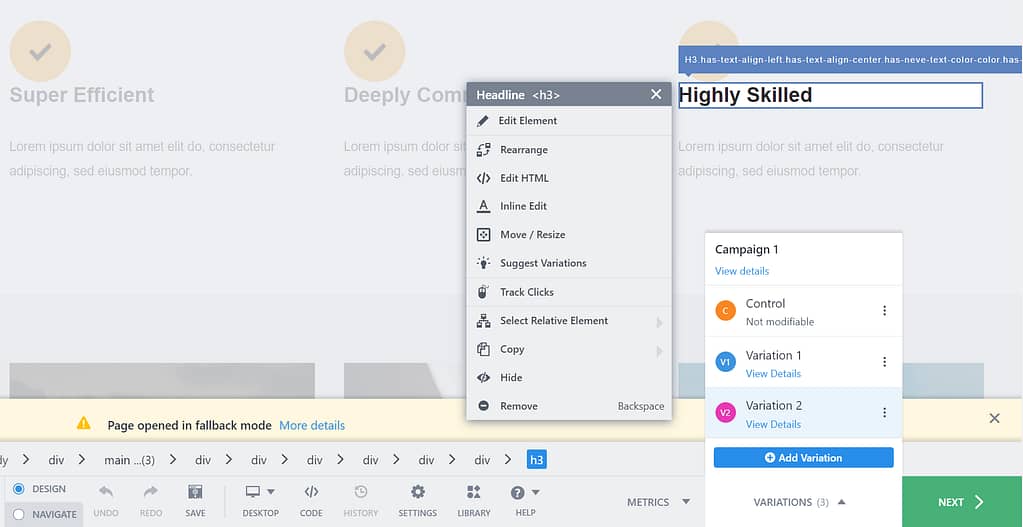This screenshot has height=527, width=1023.
Task: Choose Edit HTML from context menu
Action: click(569, 178)
